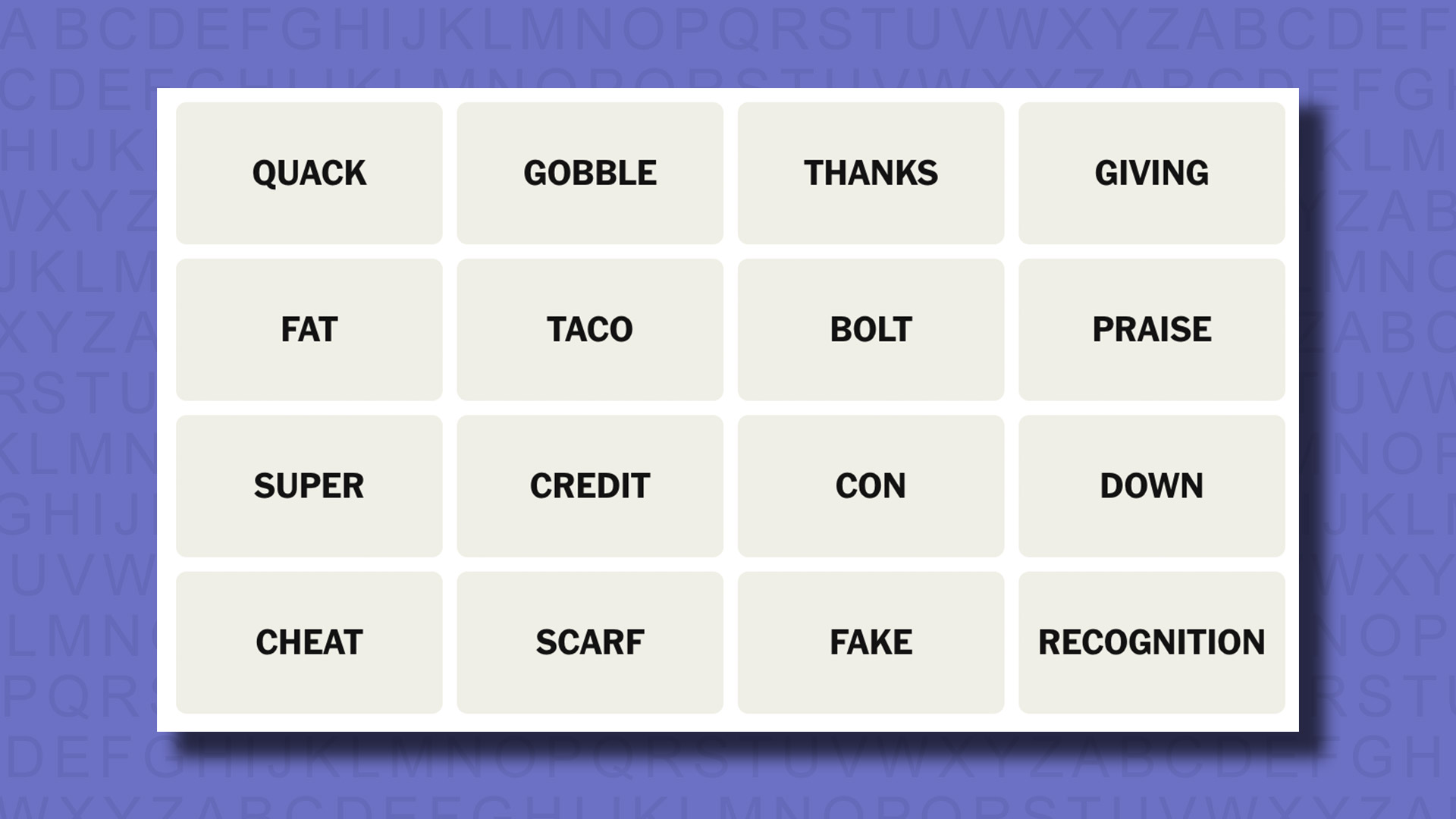Image resolution: width=1456 pixels, height=819 pixels.
Task: Select the SUPER tile
Action: coord(309,485)
